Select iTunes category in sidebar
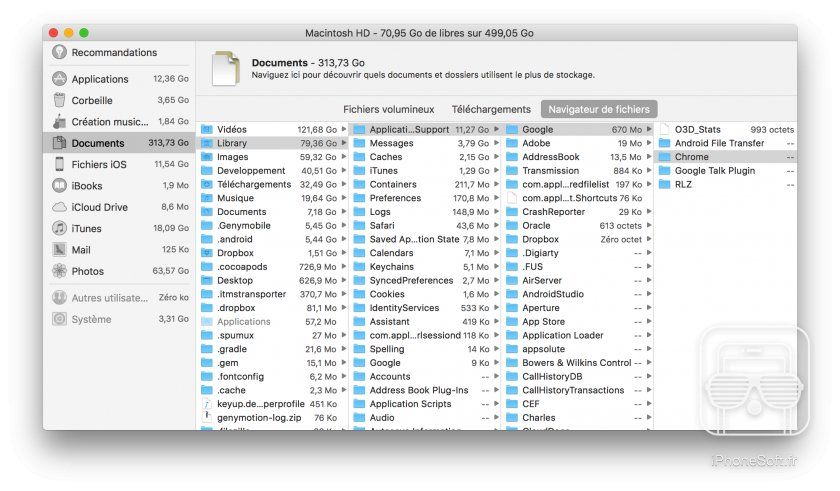840x491 pixels. point(119,229)
